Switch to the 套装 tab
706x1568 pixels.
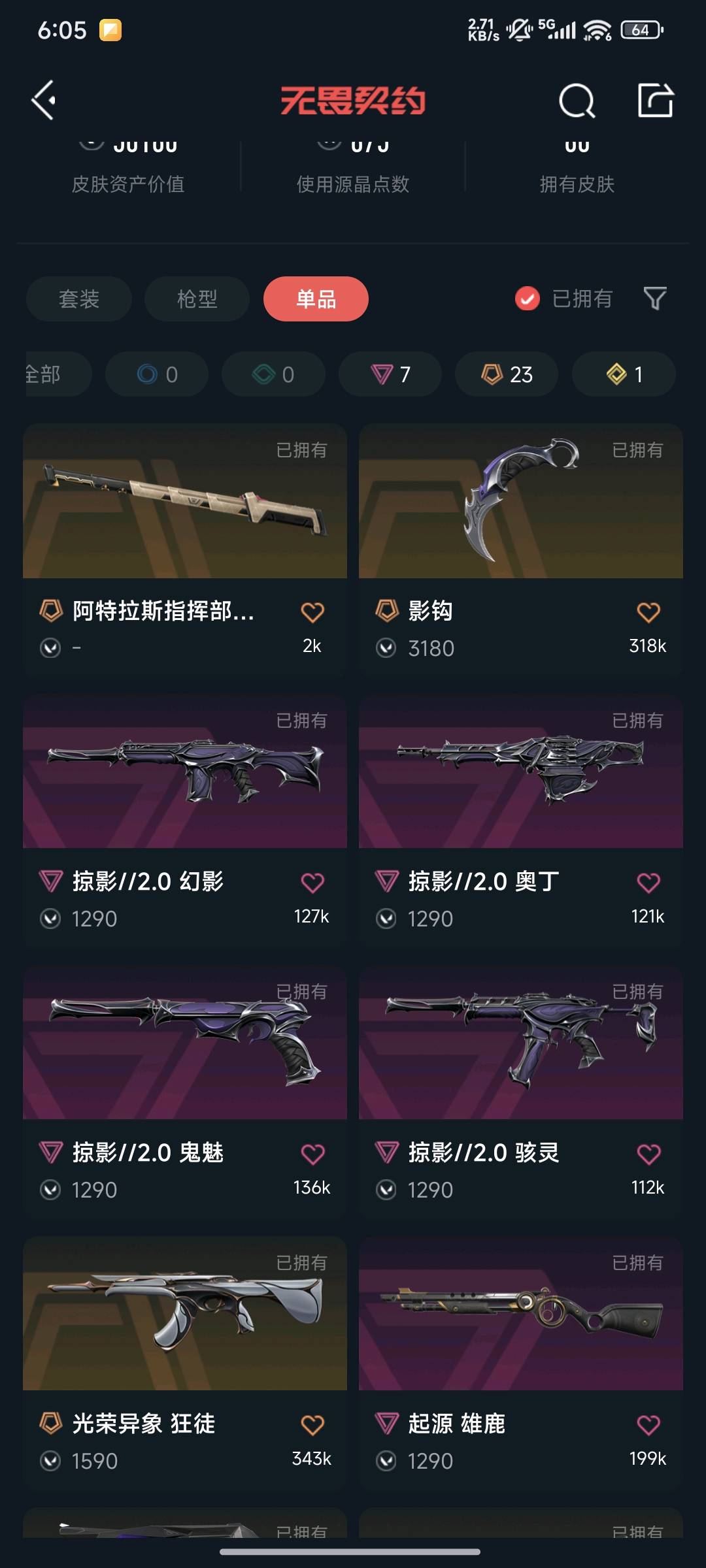(79, 299)
